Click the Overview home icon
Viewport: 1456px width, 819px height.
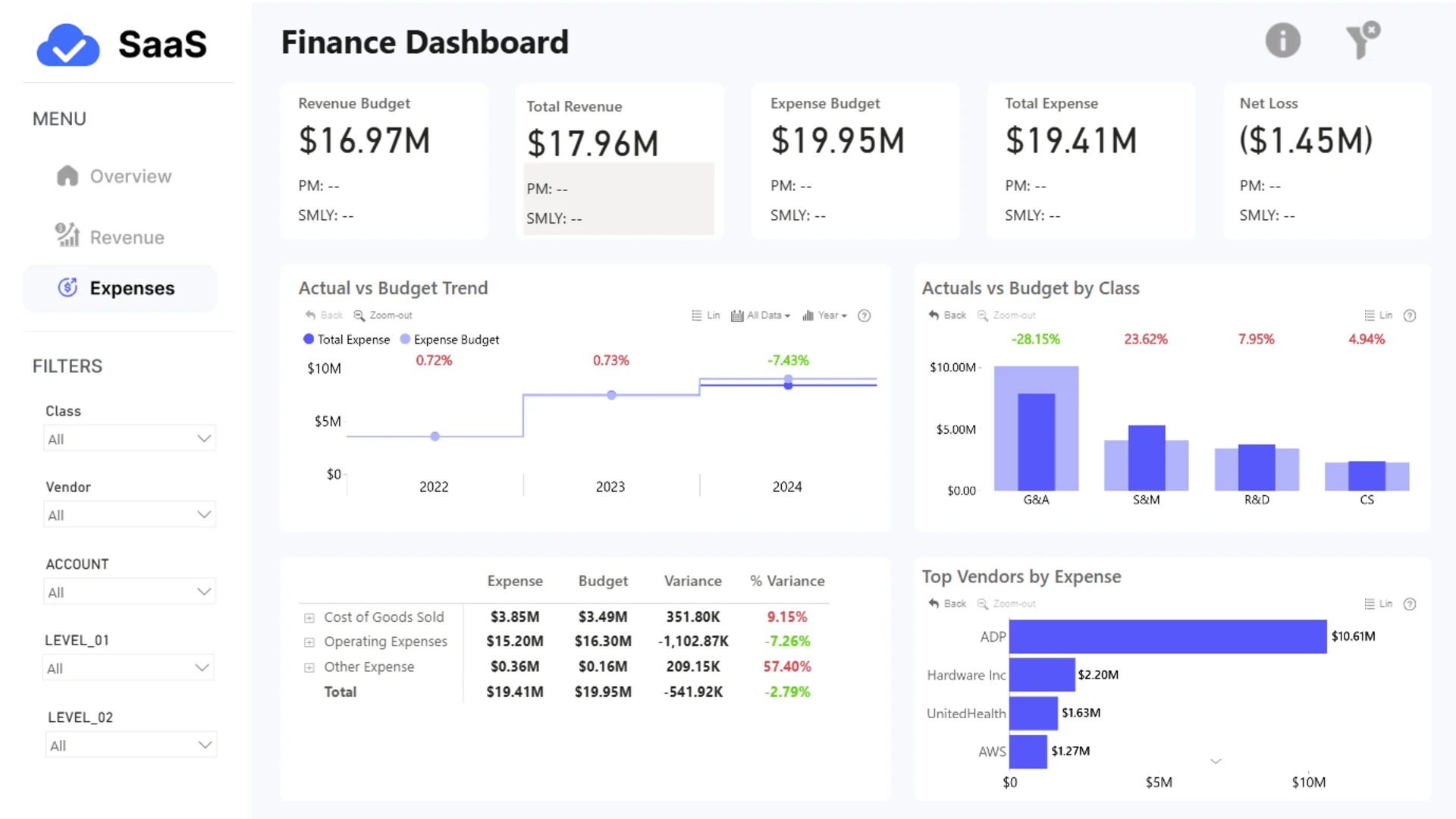click(x=67, y=176)
